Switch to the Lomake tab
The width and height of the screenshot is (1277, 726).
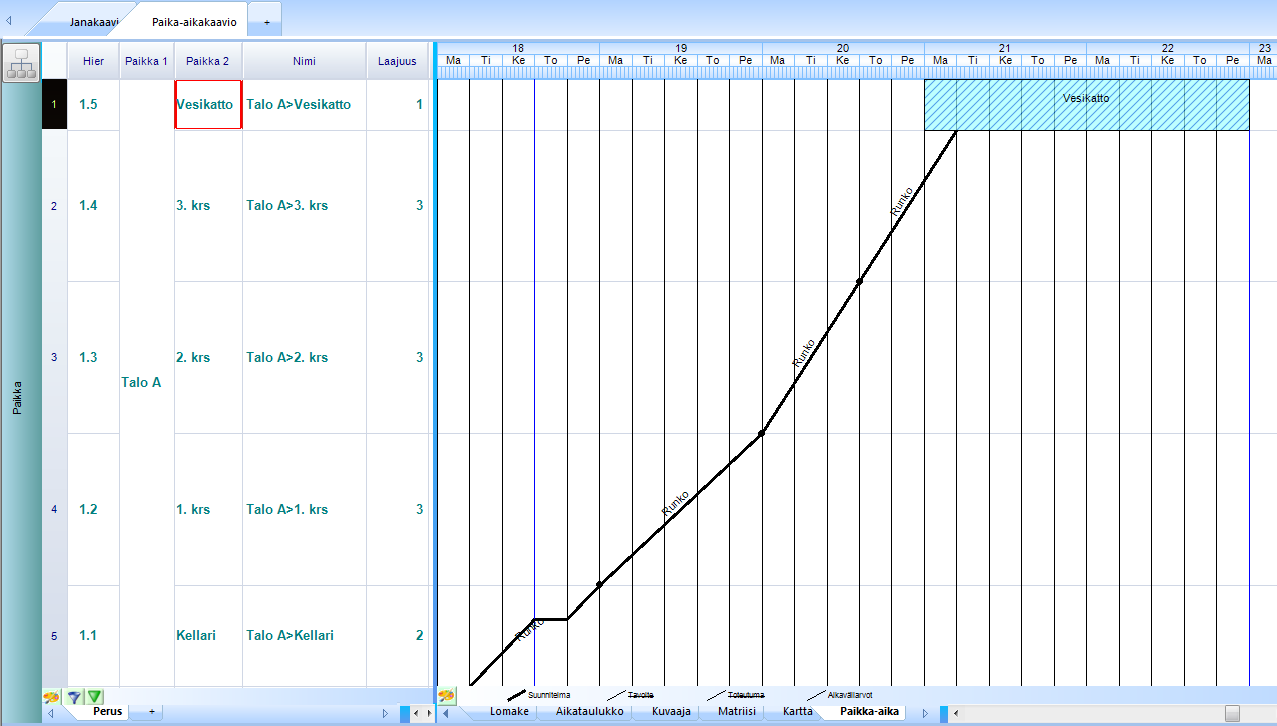tap(509, 712)
